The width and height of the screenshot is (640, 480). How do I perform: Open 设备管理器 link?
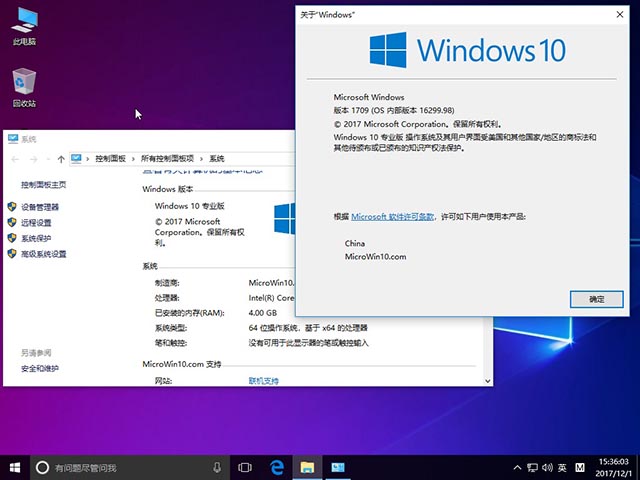(40, 207)
